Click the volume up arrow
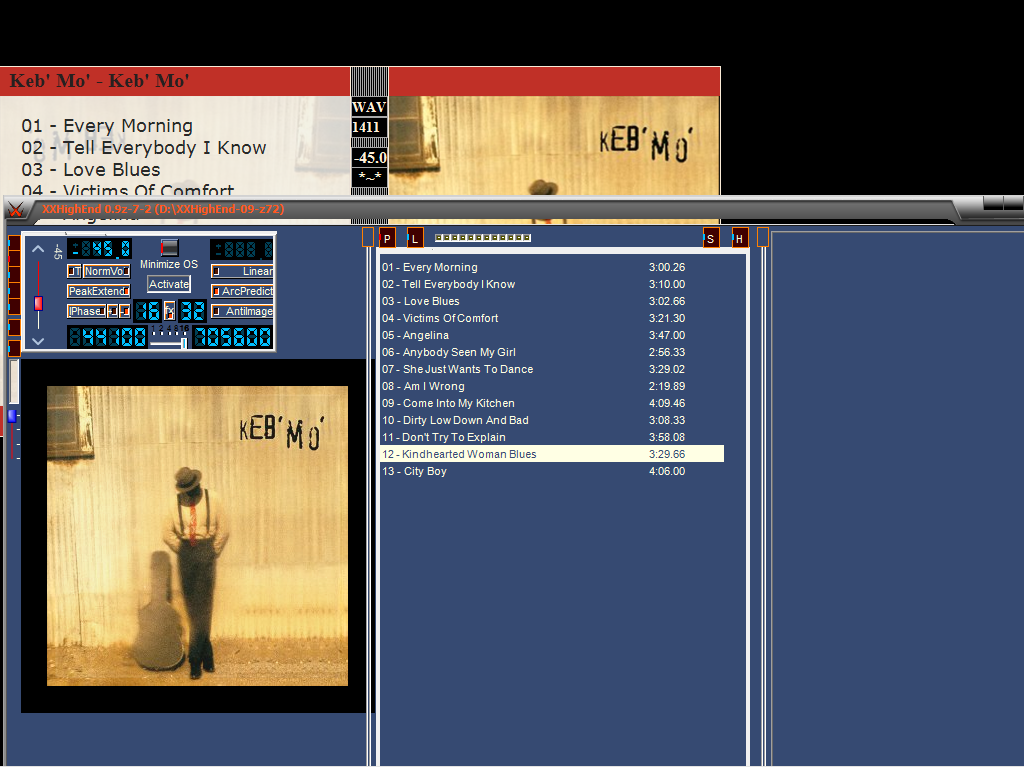Viewport: 1024px width, 768px height. point(38,249)
